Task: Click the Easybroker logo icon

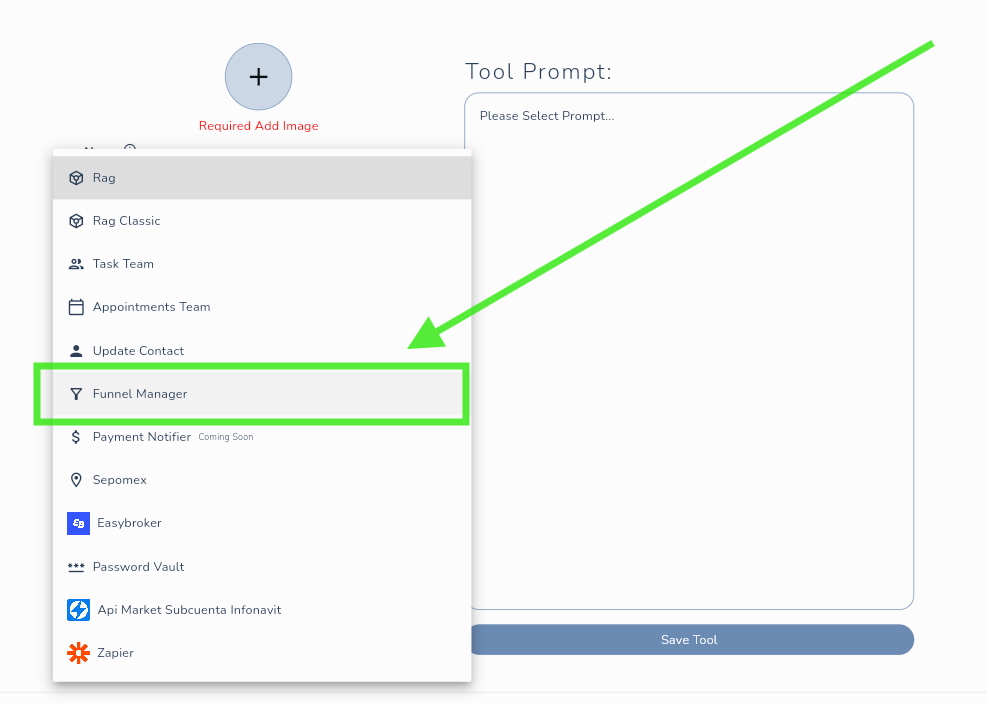Action: tap(78, 523)
